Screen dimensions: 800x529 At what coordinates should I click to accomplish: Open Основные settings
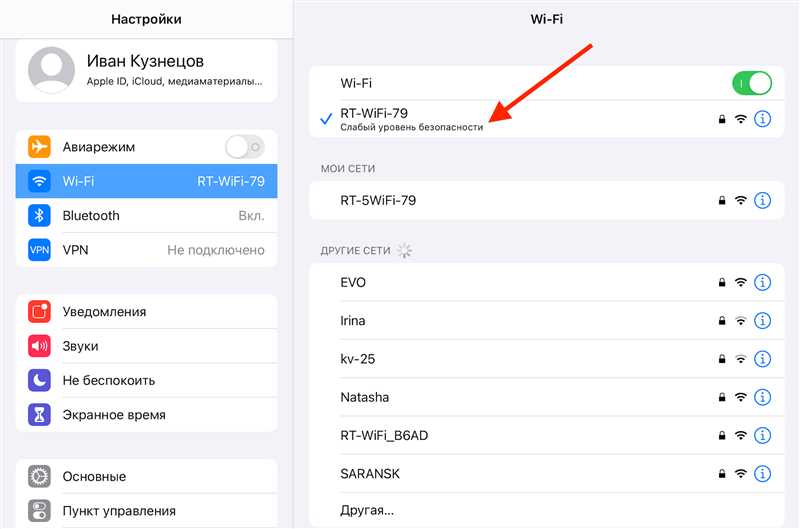coord(146,476)
